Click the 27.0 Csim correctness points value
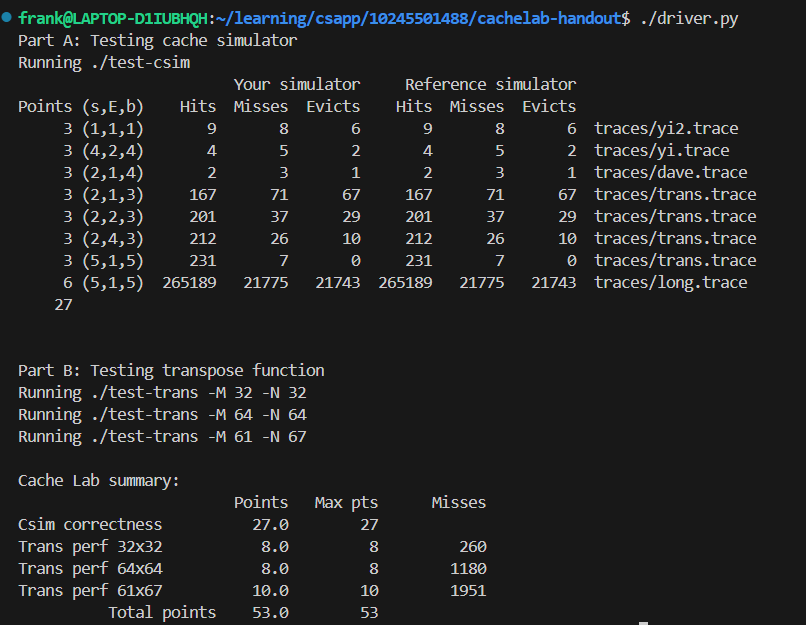806x625 pixels. point(270,525)
